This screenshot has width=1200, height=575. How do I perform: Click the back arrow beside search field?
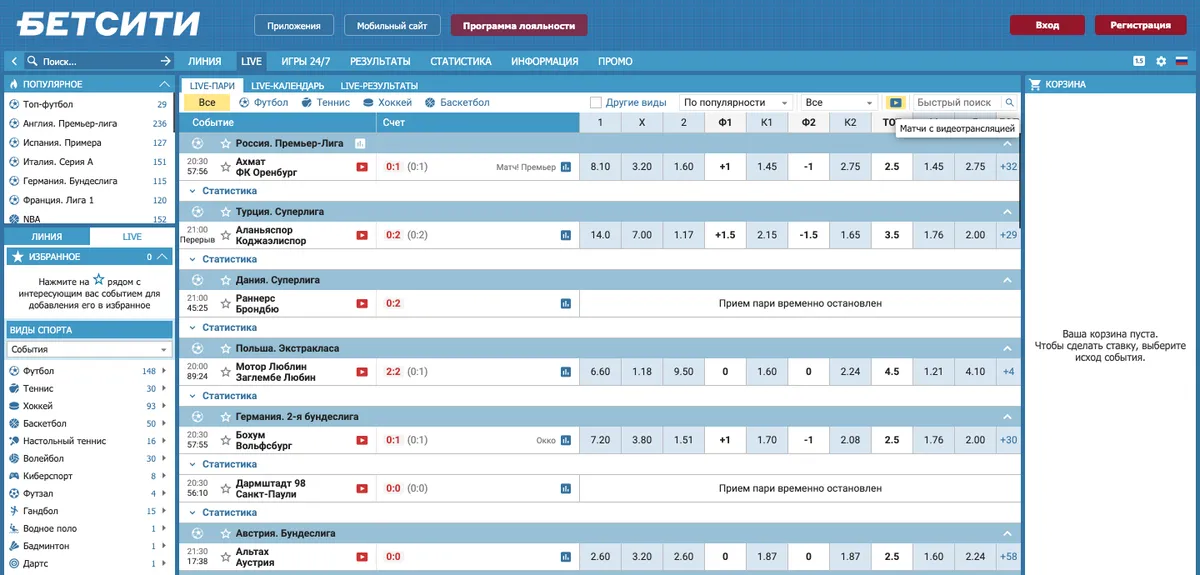click(14, 61)
